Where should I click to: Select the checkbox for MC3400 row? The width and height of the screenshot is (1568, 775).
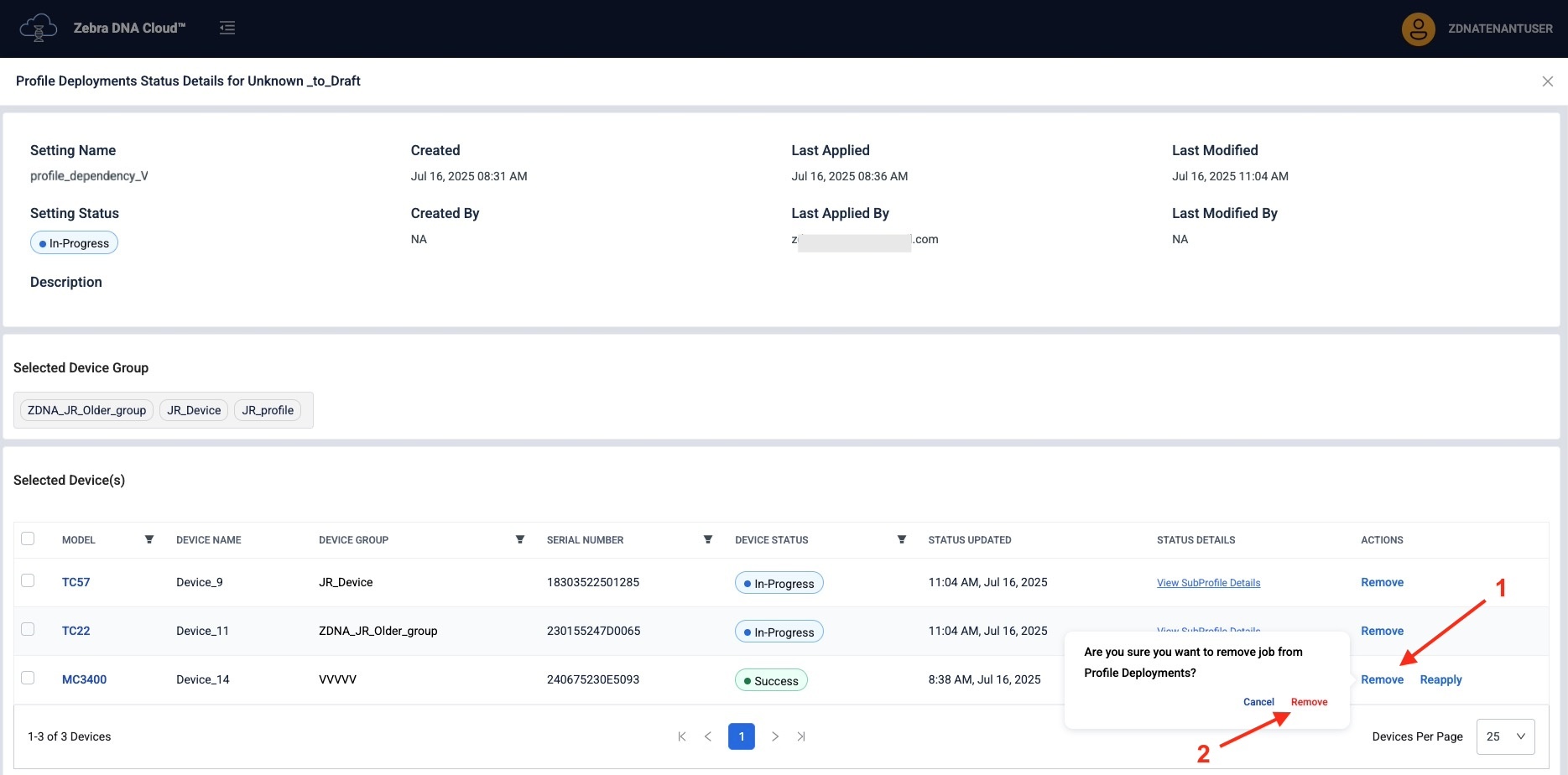28,678
